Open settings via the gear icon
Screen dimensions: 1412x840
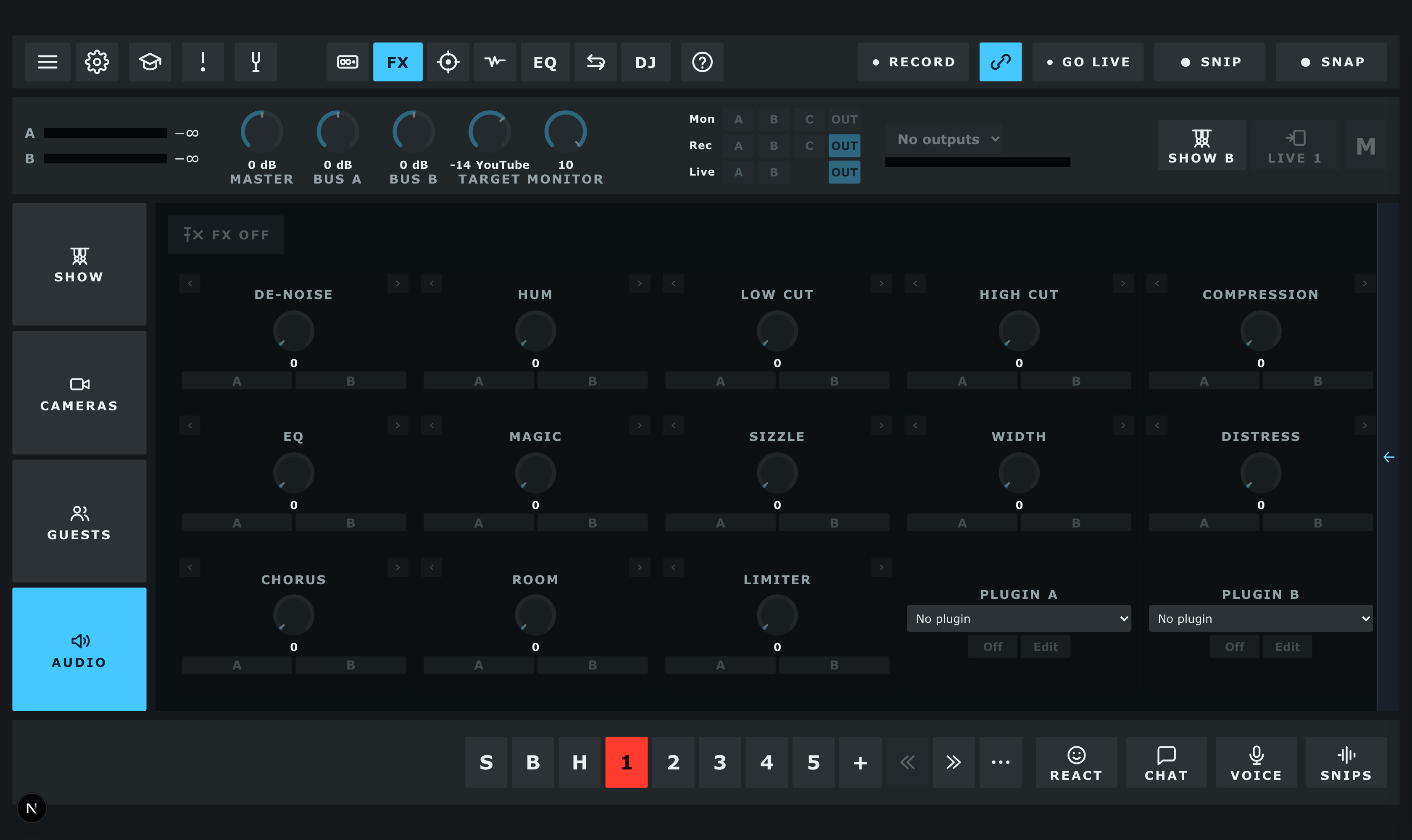coord(97,62)
